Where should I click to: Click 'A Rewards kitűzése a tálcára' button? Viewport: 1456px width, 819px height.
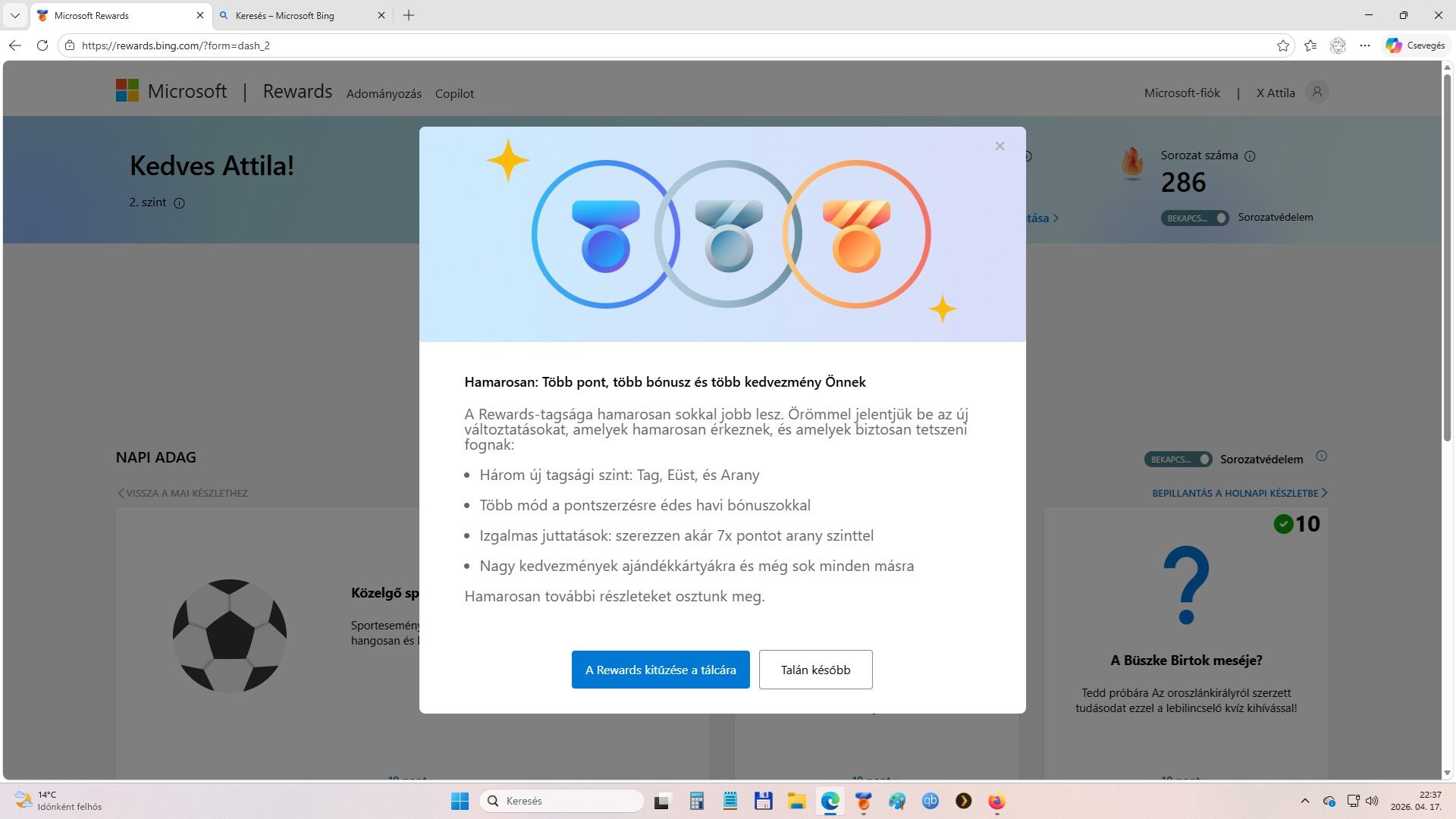coord(660,670)
